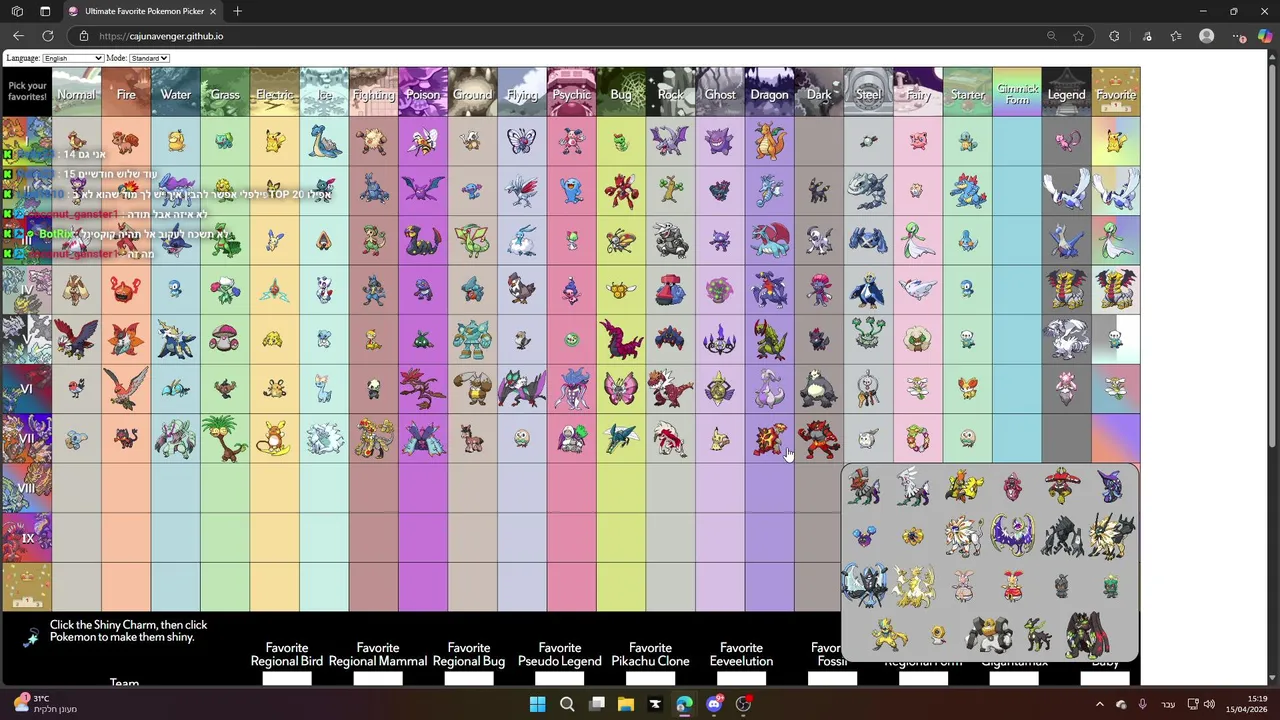Open the Language dropdown set to English
The height and width of the screenshot is (720, 1280).
point(73,58)
